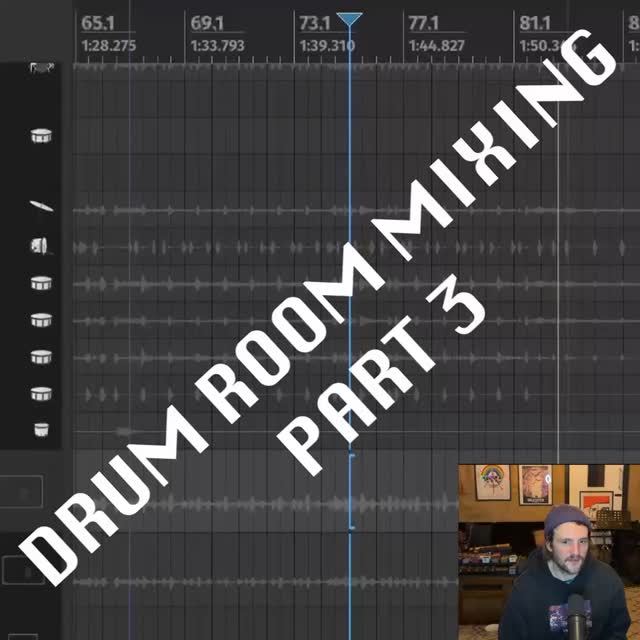The height and width of the screenshot is (640, 640).
Task: Select the drum kit icon above the snare icon
Action: [42, 68]
